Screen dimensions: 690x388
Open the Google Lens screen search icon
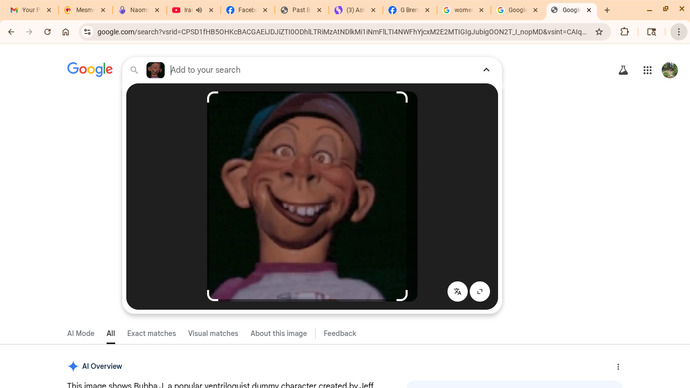652,32
